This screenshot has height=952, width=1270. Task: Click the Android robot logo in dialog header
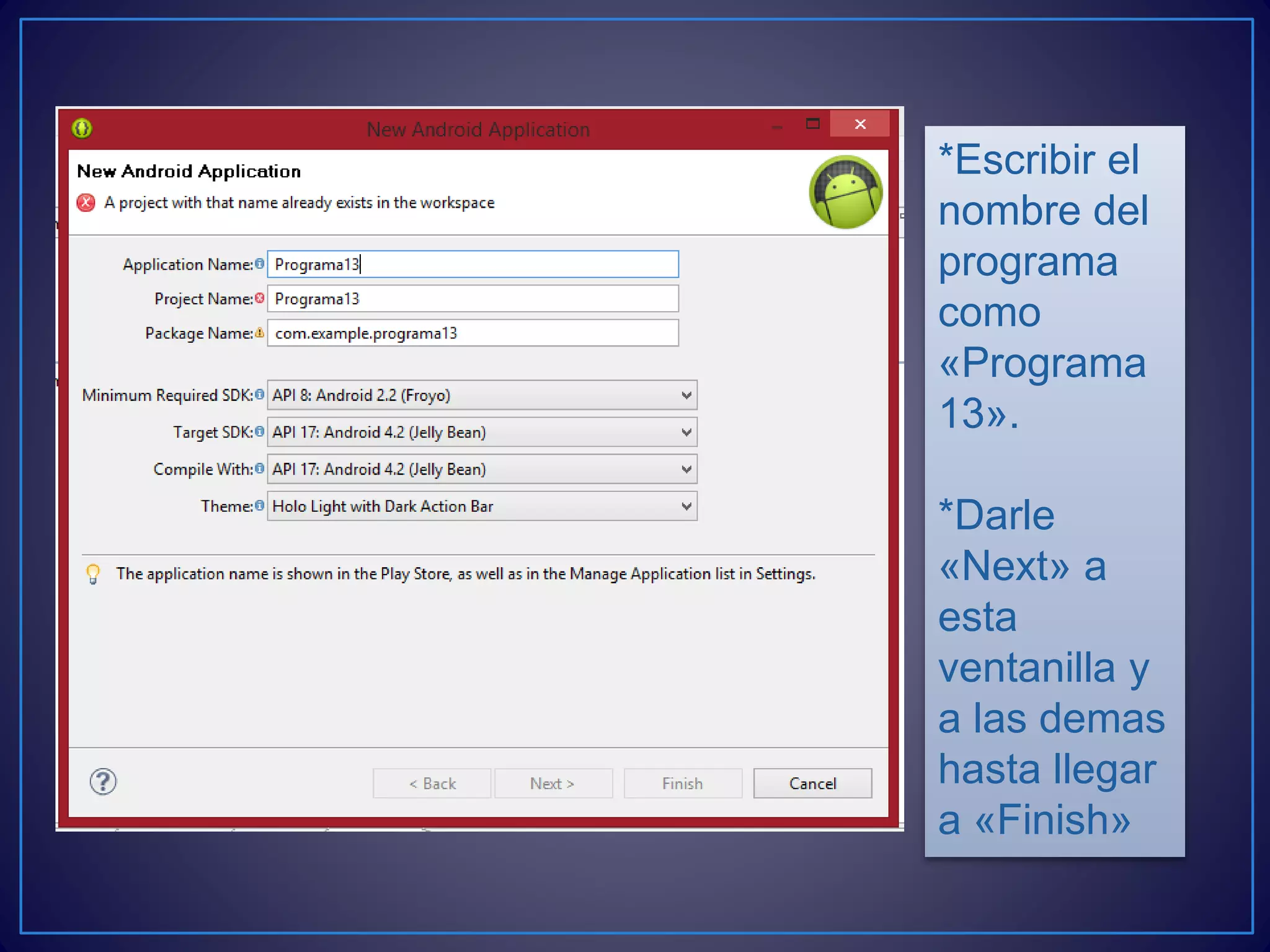coord(846,192)
